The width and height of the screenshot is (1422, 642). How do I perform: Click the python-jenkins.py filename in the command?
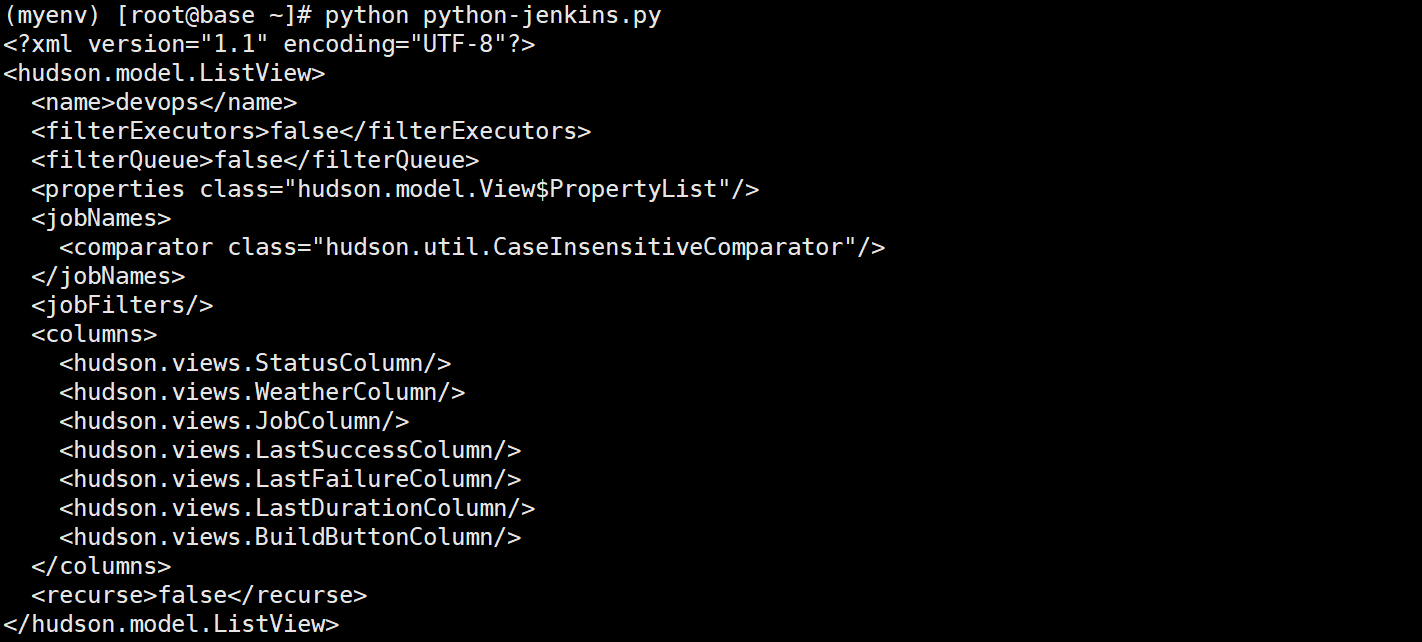tap(541, 16)
